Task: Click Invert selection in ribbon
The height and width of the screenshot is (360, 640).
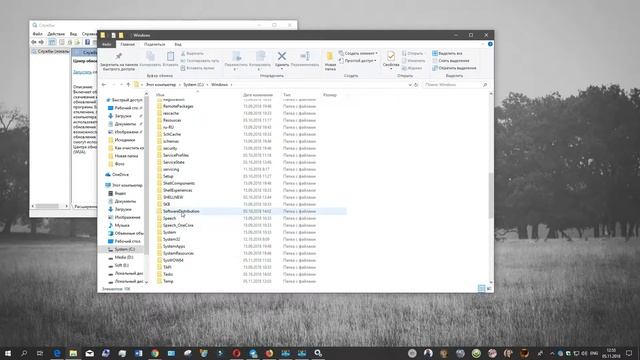Action: coord(454,68)
